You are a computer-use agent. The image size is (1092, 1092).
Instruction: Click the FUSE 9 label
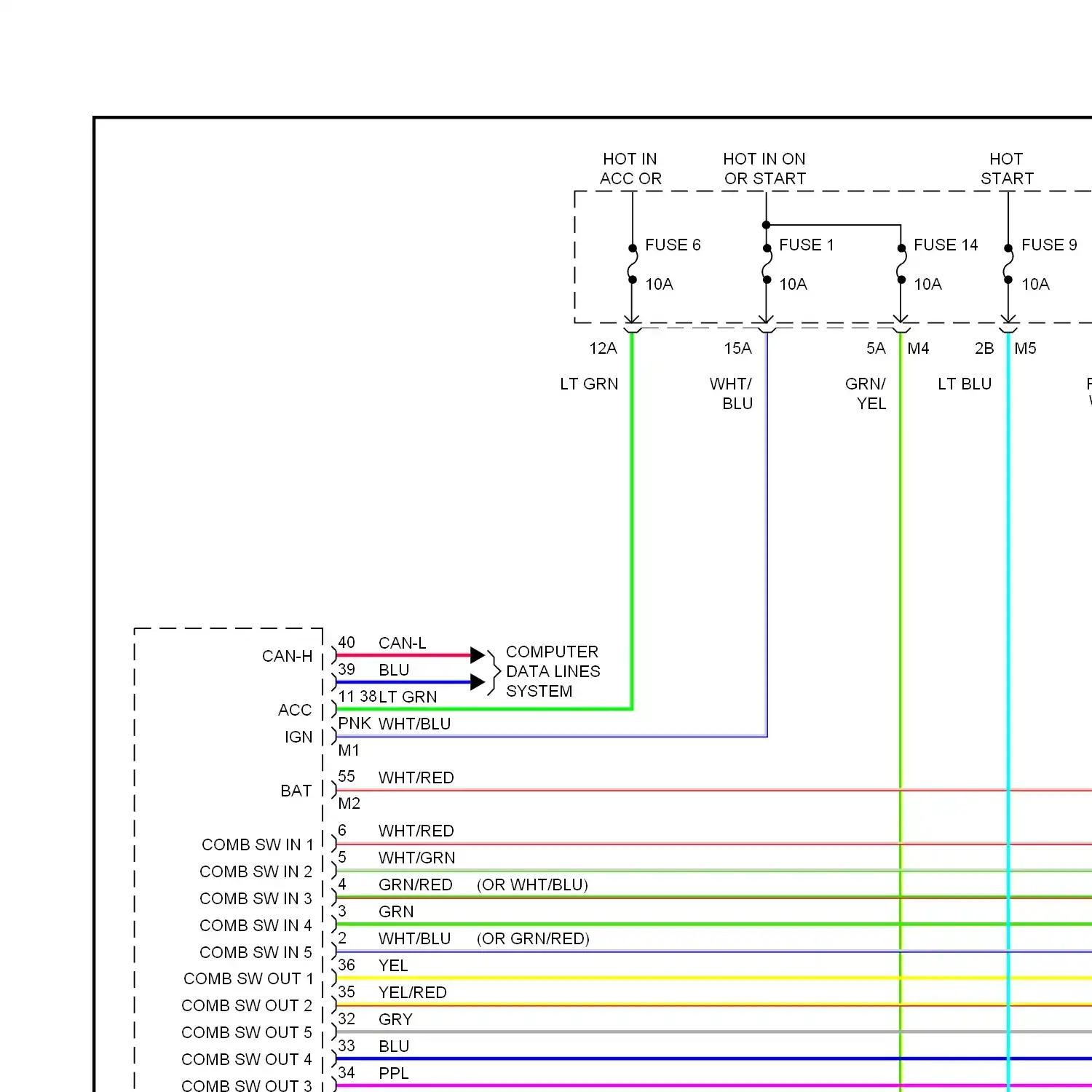click(1049, 245)
